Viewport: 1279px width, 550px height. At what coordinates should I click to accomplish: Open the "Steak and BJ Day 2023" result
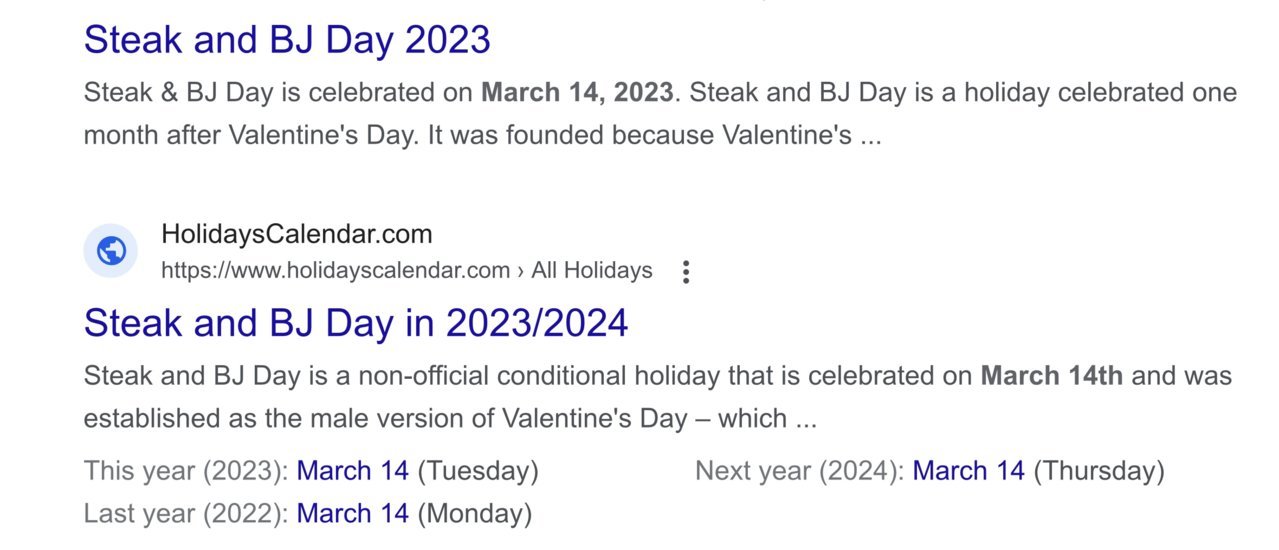click(287, 40)
